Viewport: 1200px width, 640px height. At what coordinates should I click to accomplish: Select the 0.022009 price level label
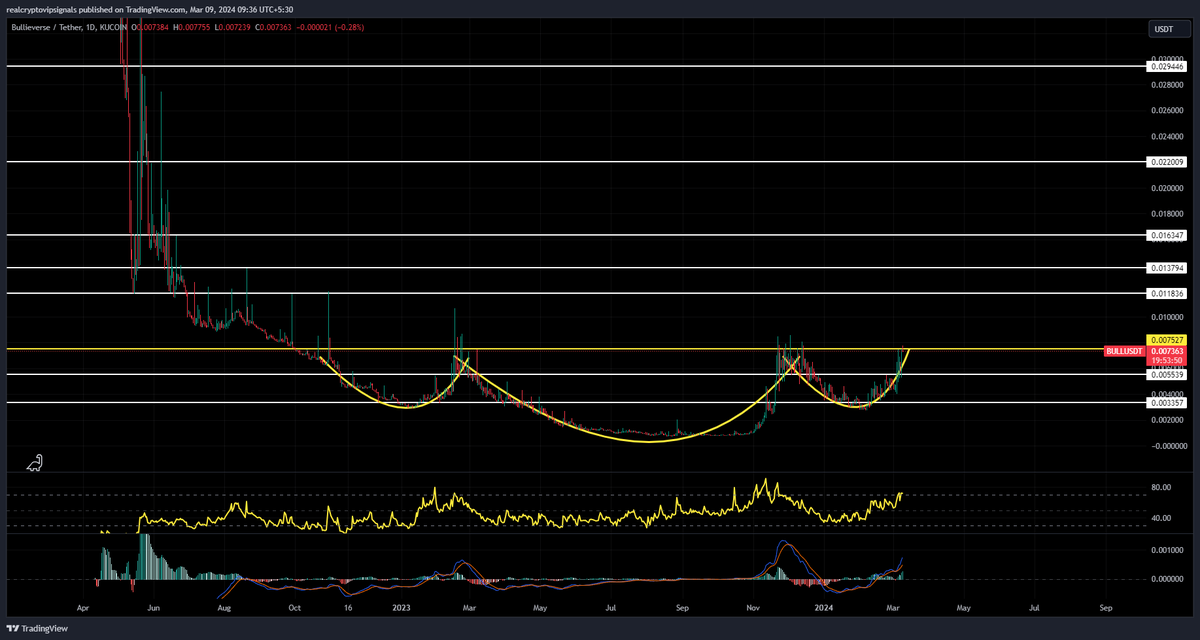click(x=1166, y=161)
